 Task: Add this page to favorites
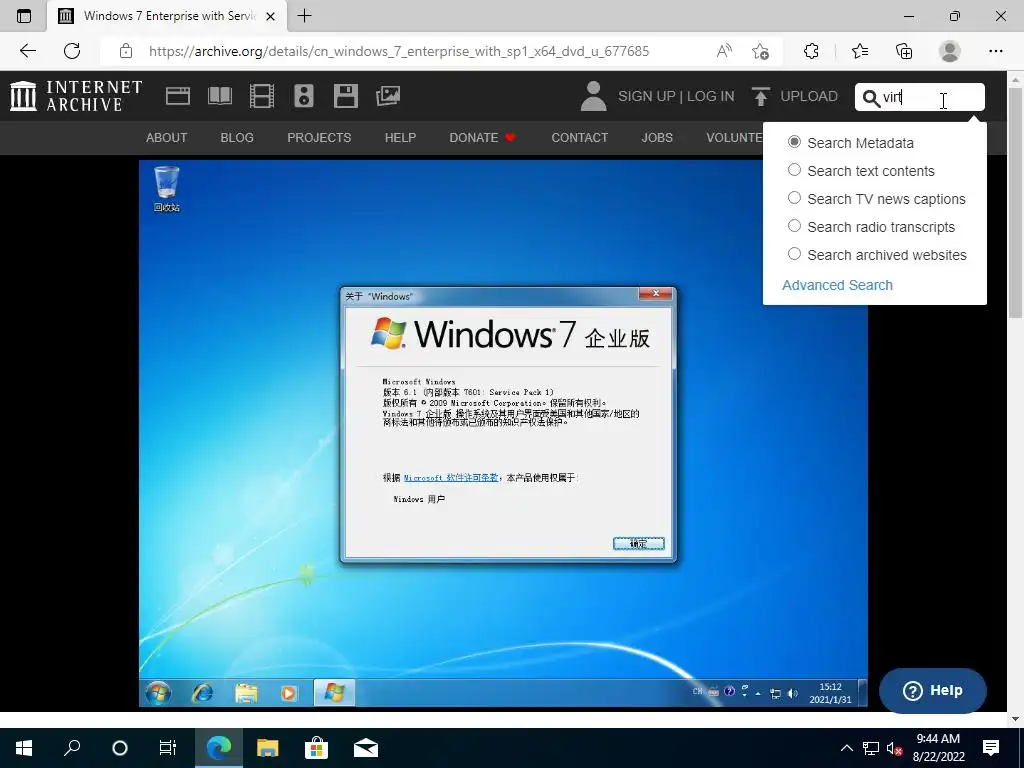[x=760, y=51]
